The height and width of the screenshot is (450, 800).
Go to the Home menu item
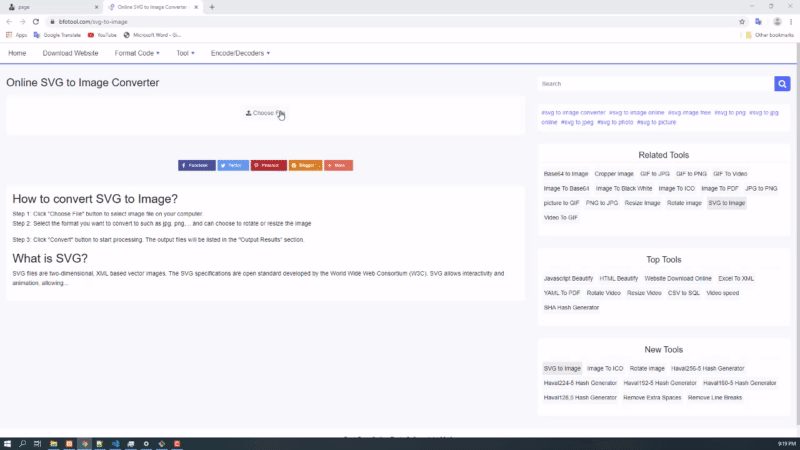[x=17, y=53]
